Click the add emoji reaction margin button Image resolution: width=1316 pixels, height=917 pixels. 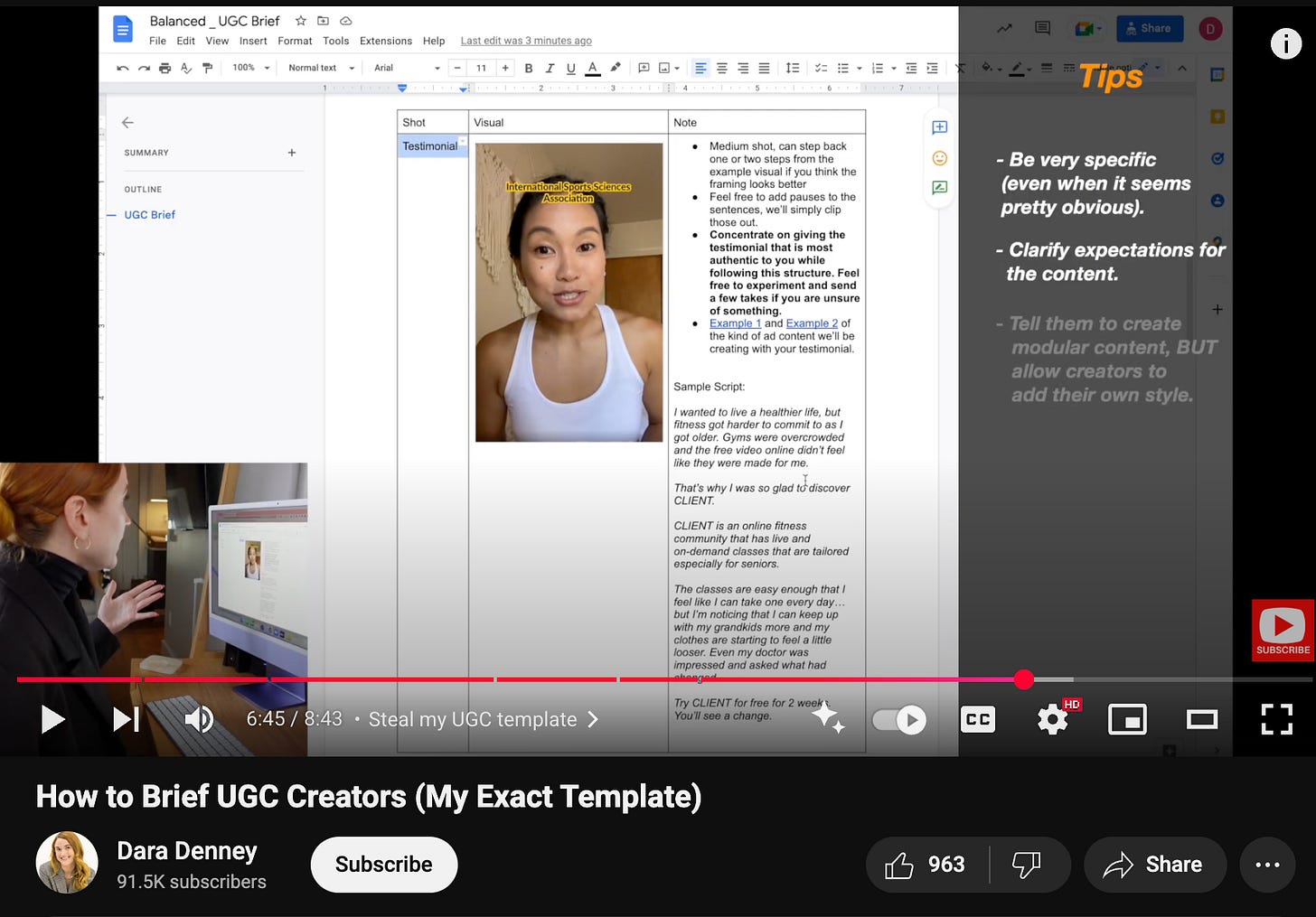pos(940,158)
